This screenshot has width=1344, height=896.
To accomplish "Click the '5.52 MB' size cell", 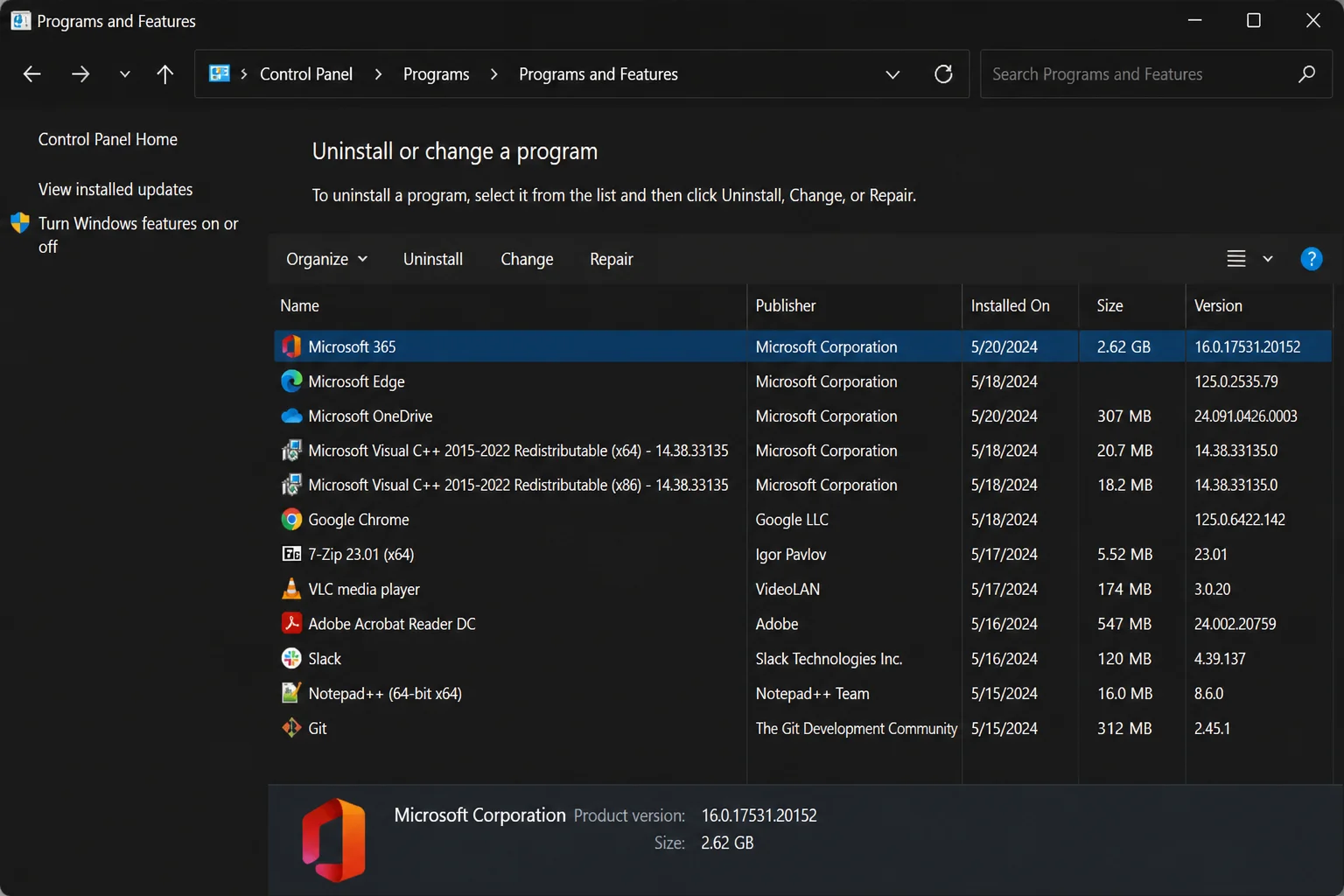I will point(1125,554).
